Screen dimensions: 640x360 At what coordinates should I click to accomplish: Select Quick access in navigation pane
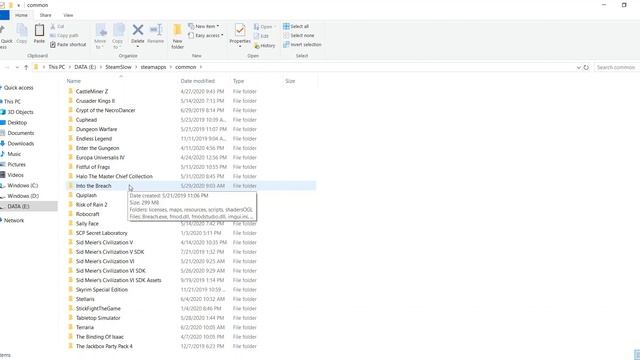18,88
